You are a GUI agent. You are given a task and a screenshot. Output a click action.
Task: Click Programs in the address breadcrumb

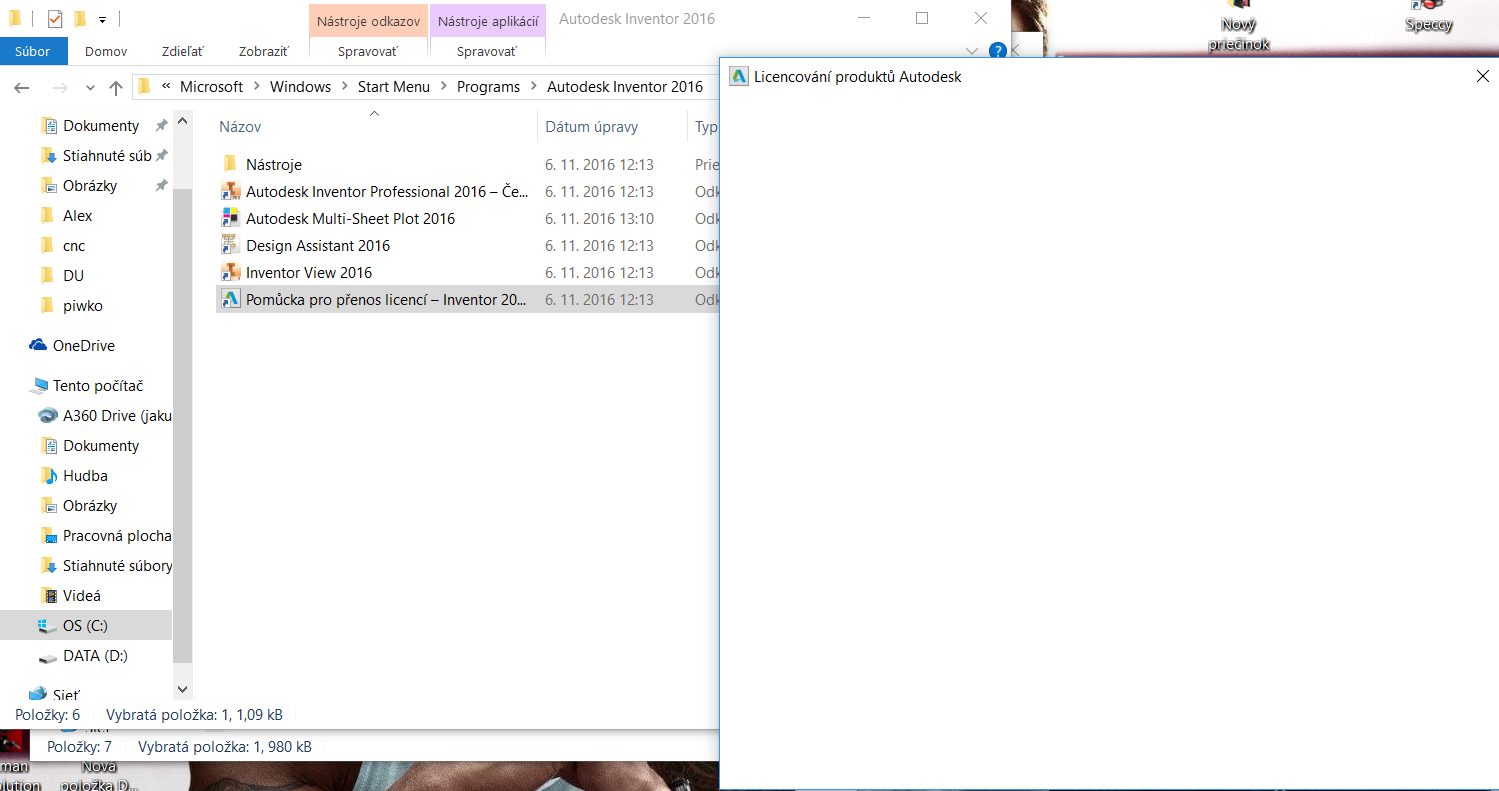point(488,87)
